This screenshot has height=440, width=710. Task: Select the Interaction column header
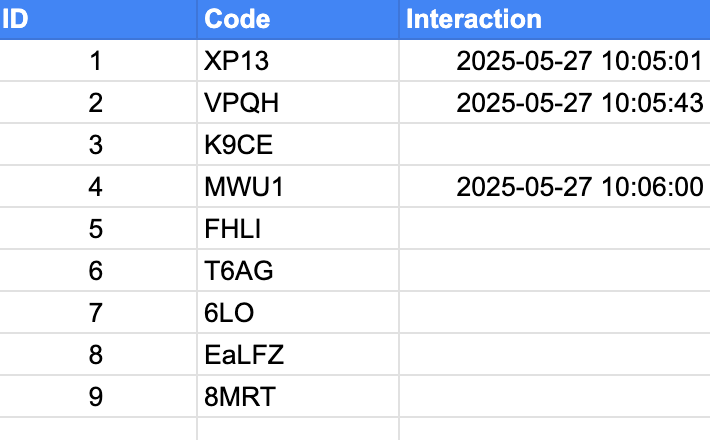(x=555, y=19)
